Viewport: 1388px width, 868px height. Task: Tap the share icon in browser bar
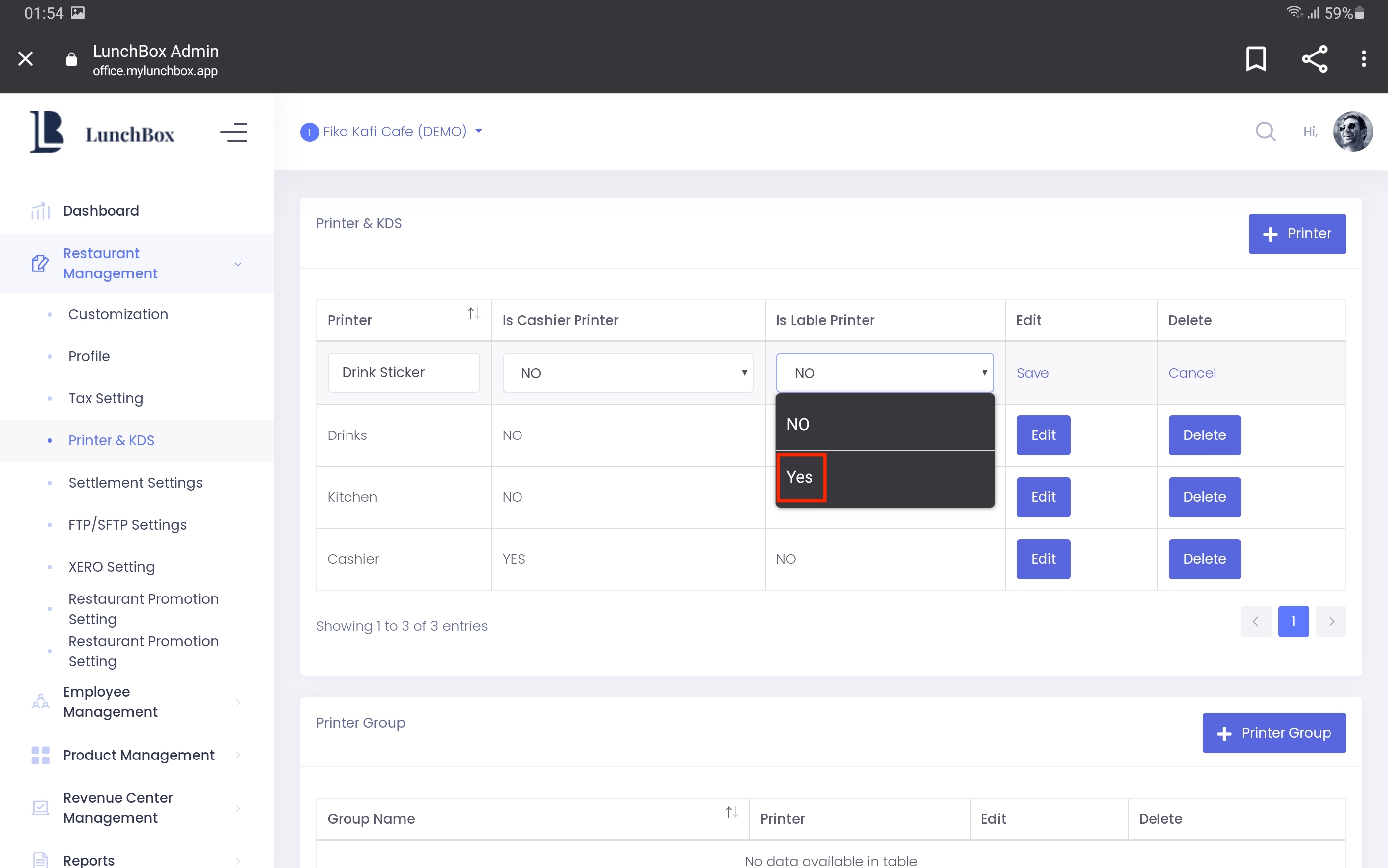pyautogui.click(x=1314, y=58)
